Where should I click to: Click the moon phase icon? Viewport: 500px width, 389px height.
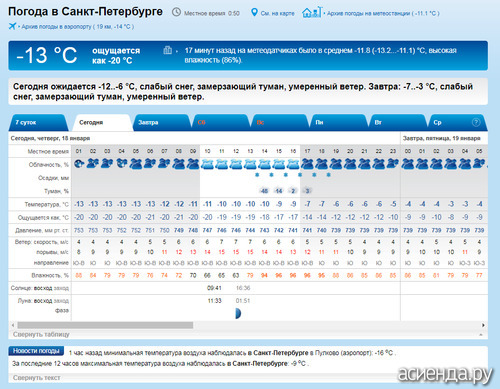[238, 313]
